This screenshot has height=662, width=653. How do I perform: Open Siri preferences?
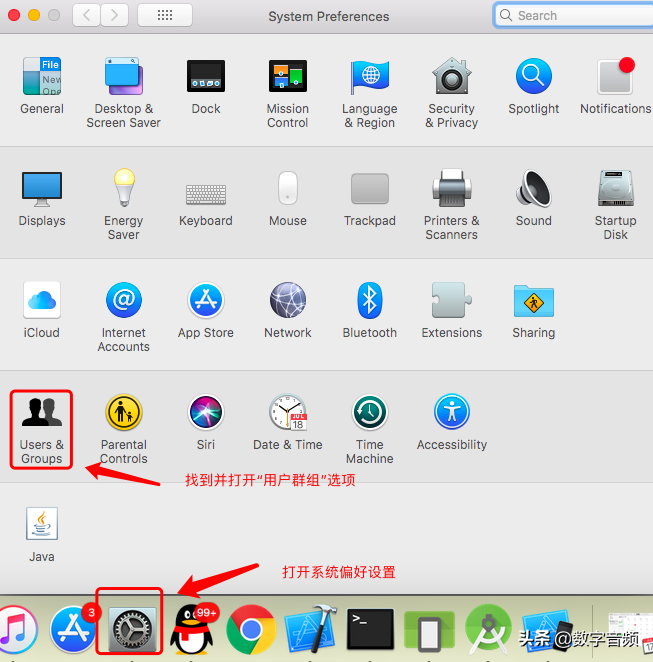coord(206,422)
